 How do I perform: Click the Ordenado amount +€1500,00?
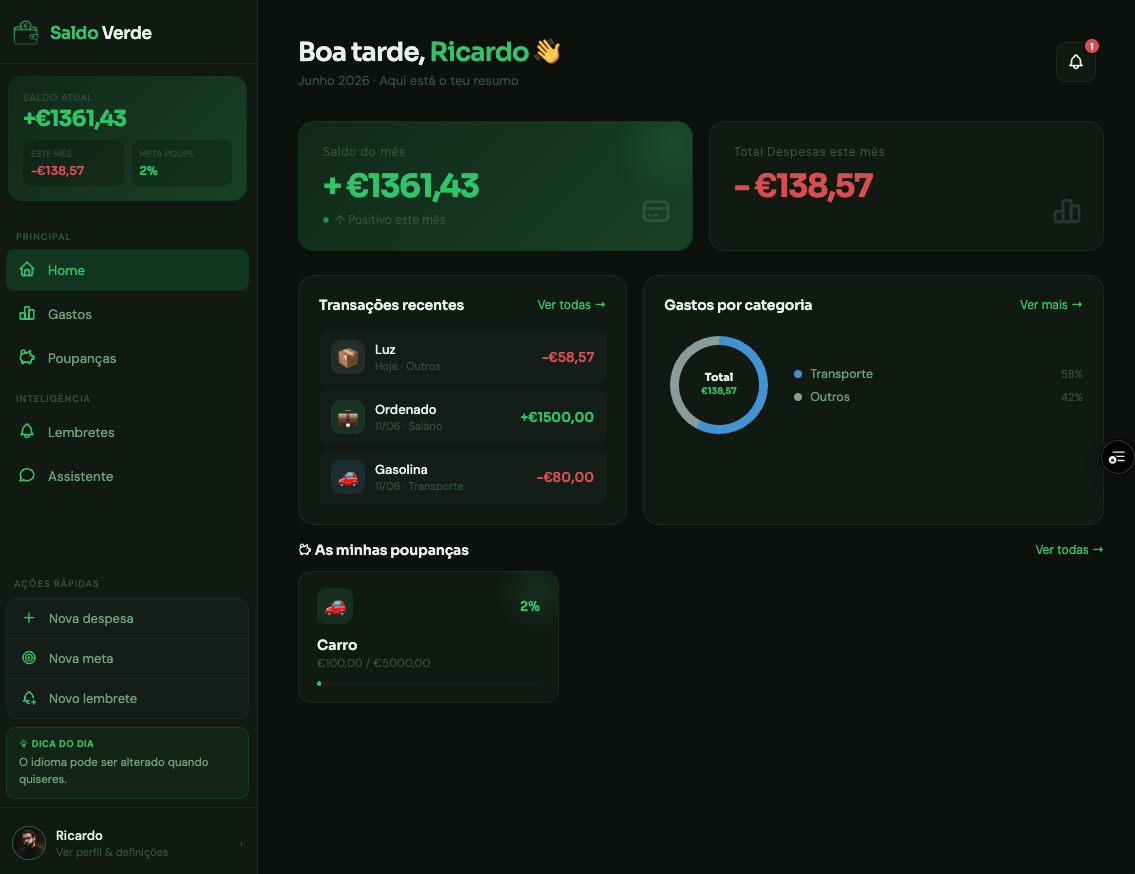pos(557,417)
